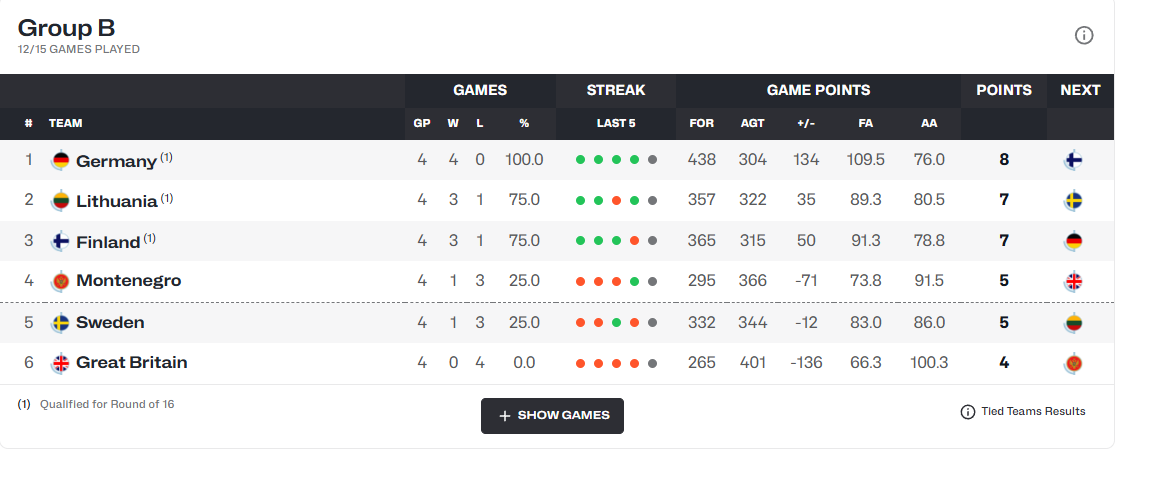The image size is (1161, 489).
Task: Click the info icon beside Group B header
Action: coord(1083,35)
